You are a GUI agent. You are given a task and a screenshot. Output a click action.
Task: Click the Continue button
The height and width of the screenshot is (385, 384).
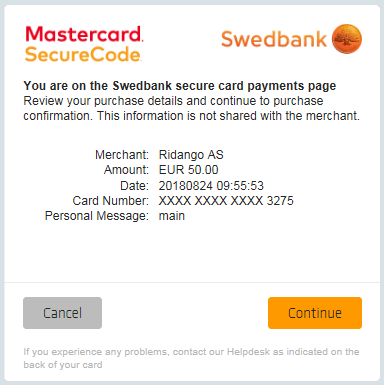tap(315, 313)
